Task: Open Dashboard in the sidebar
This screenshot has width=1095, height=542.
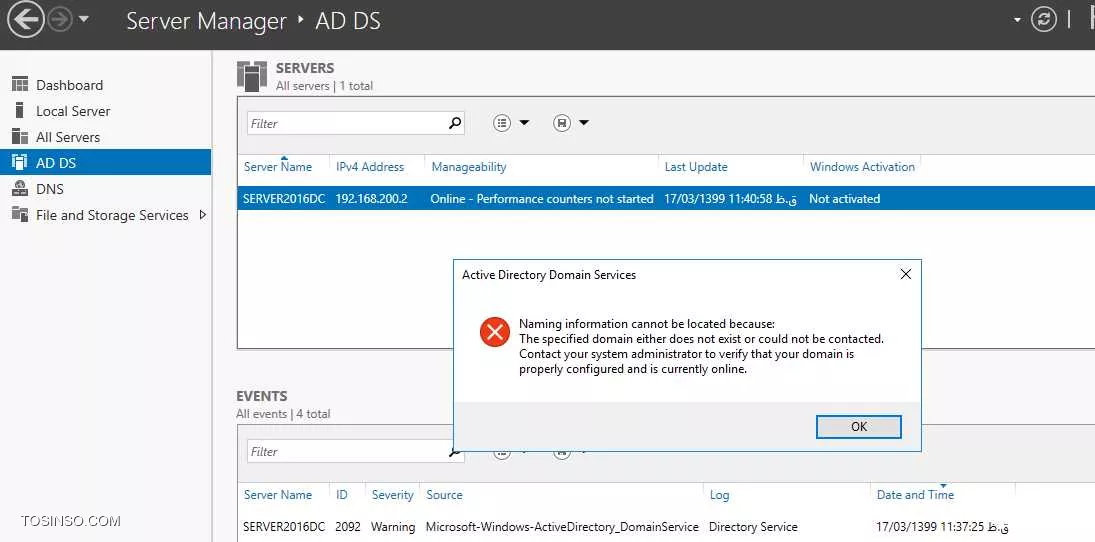Action: click(x=69, y=85)
